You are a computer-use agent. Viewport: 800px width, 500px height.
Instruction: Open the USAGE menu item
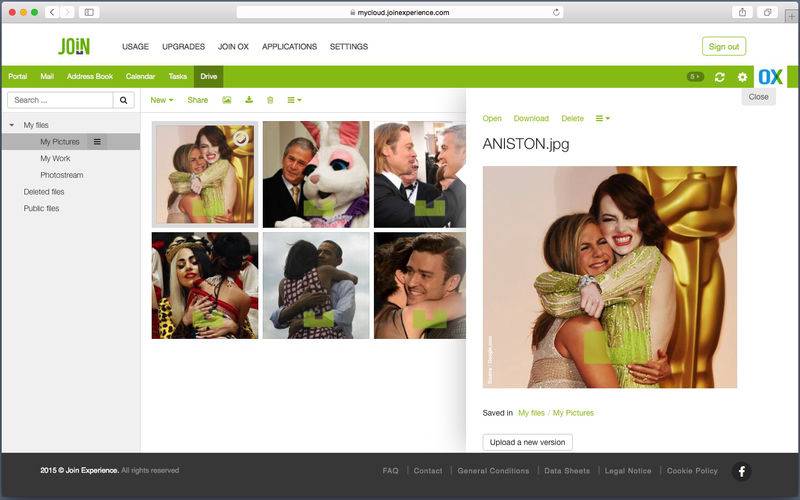pos(135,46)
